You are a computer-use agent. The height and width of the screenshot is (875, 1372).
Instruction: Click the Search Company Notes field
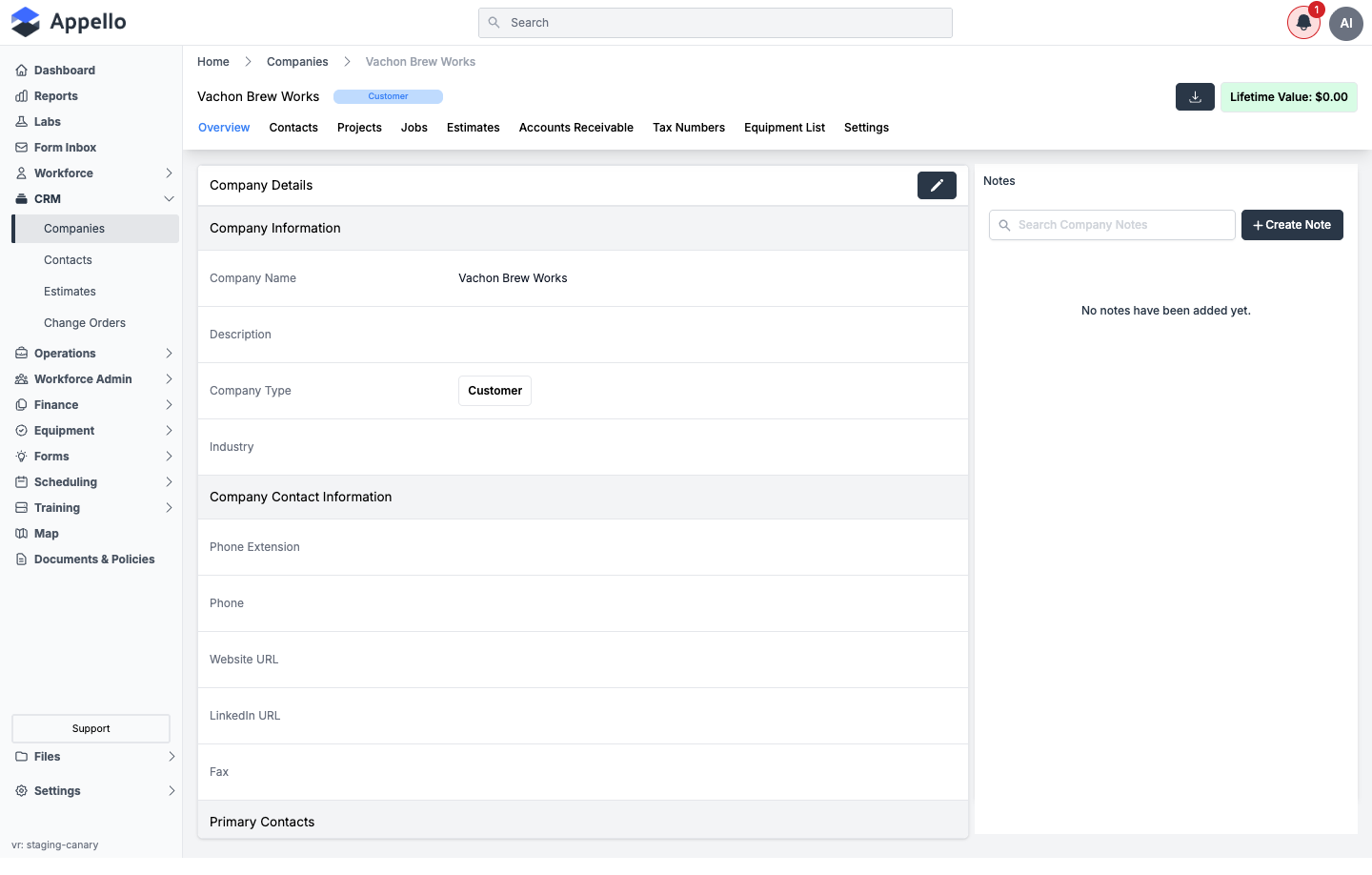[1112, 225]
